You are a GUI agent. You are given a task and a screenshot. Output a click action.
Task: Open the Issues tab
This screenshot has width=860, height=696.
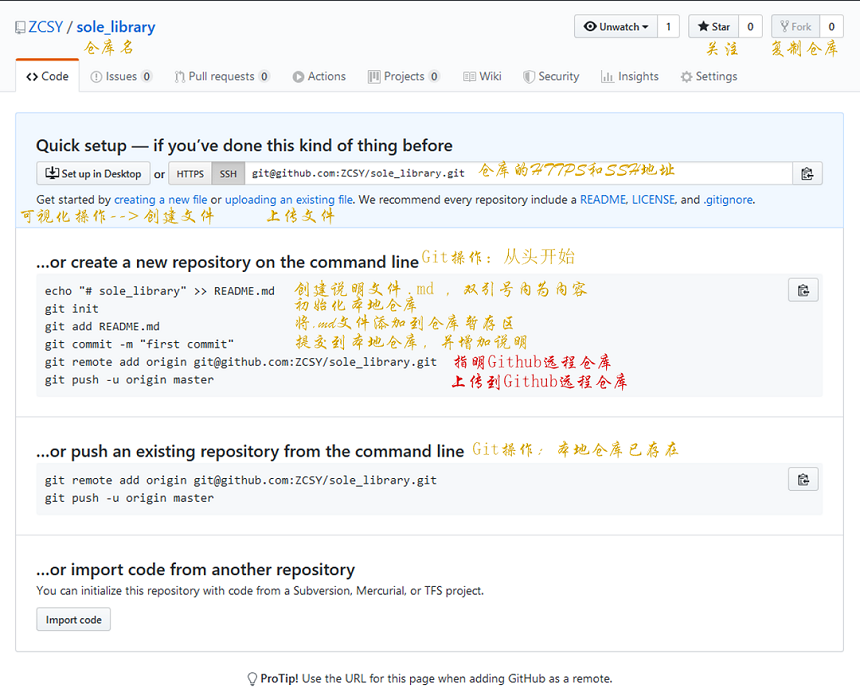121,76
